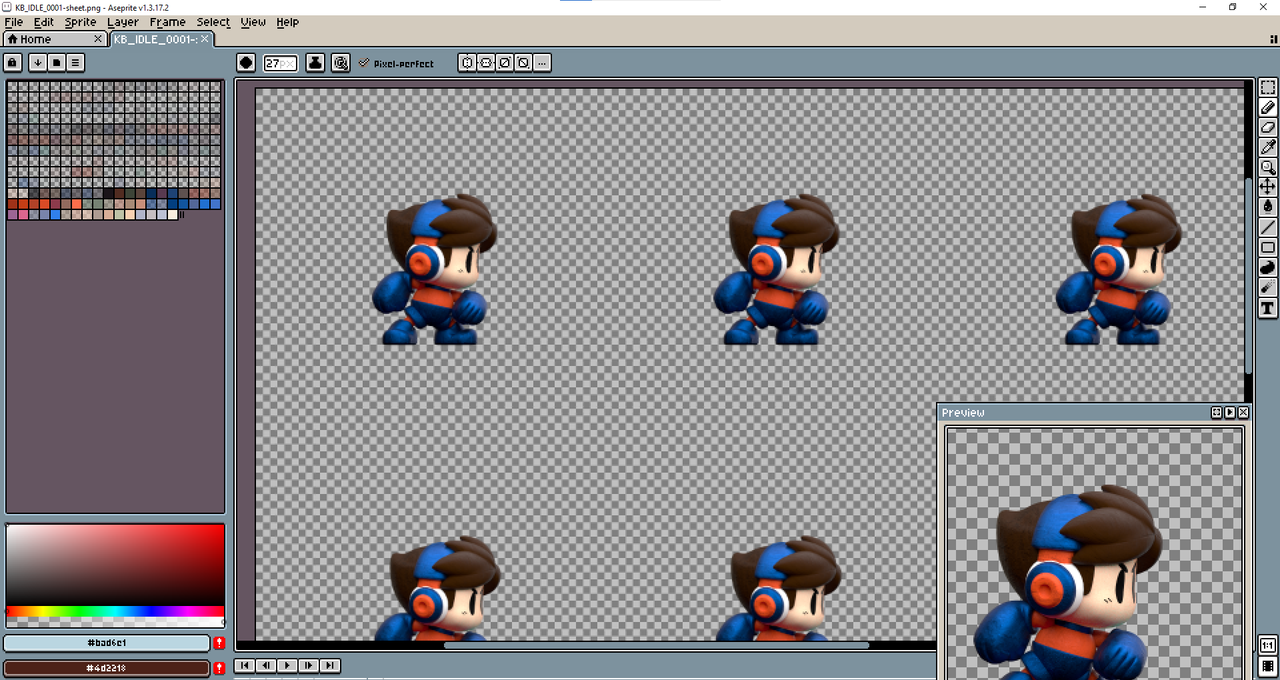This screenshot has width=1280, height=680.
Task: Enable the left diagonal symmetry button
Action: point(523,63)
